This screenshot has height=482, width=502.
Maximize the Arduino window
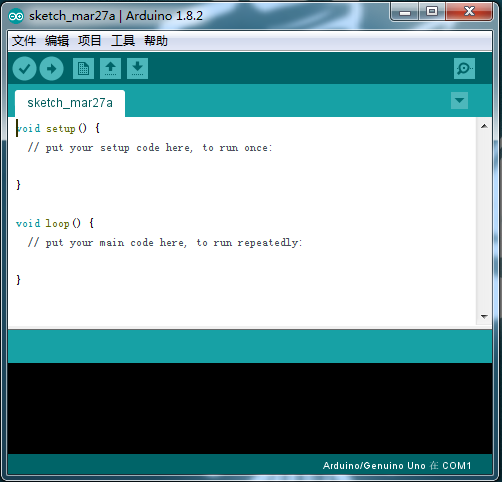(x=432, y=12)
